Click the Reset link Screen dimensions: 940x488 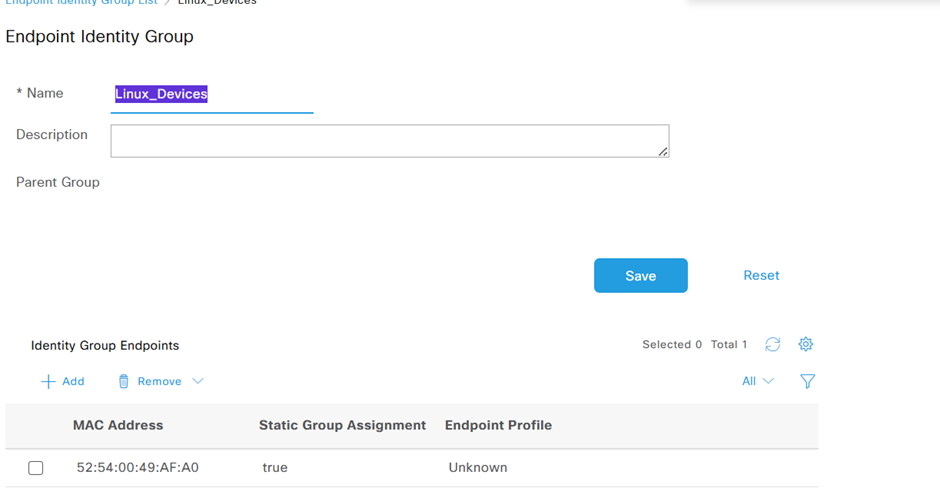pos(761,275)
